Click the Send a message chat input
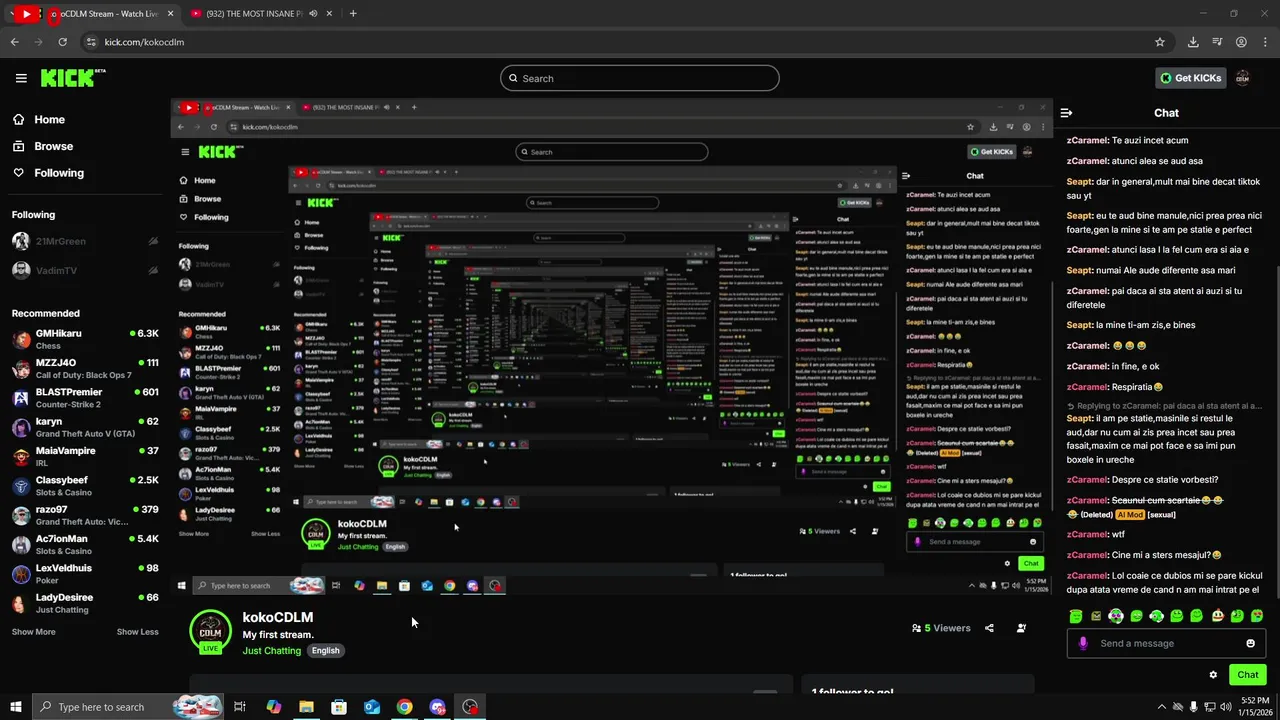 tap(1166, 643)
